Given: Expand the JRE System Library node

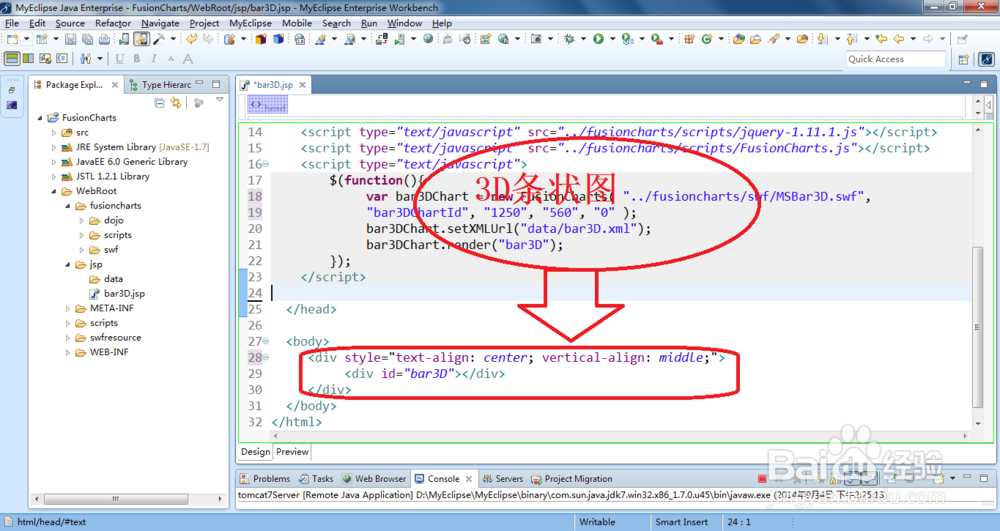Looking at the screenshot, I should pyautogui.click(x=54, y=147).
